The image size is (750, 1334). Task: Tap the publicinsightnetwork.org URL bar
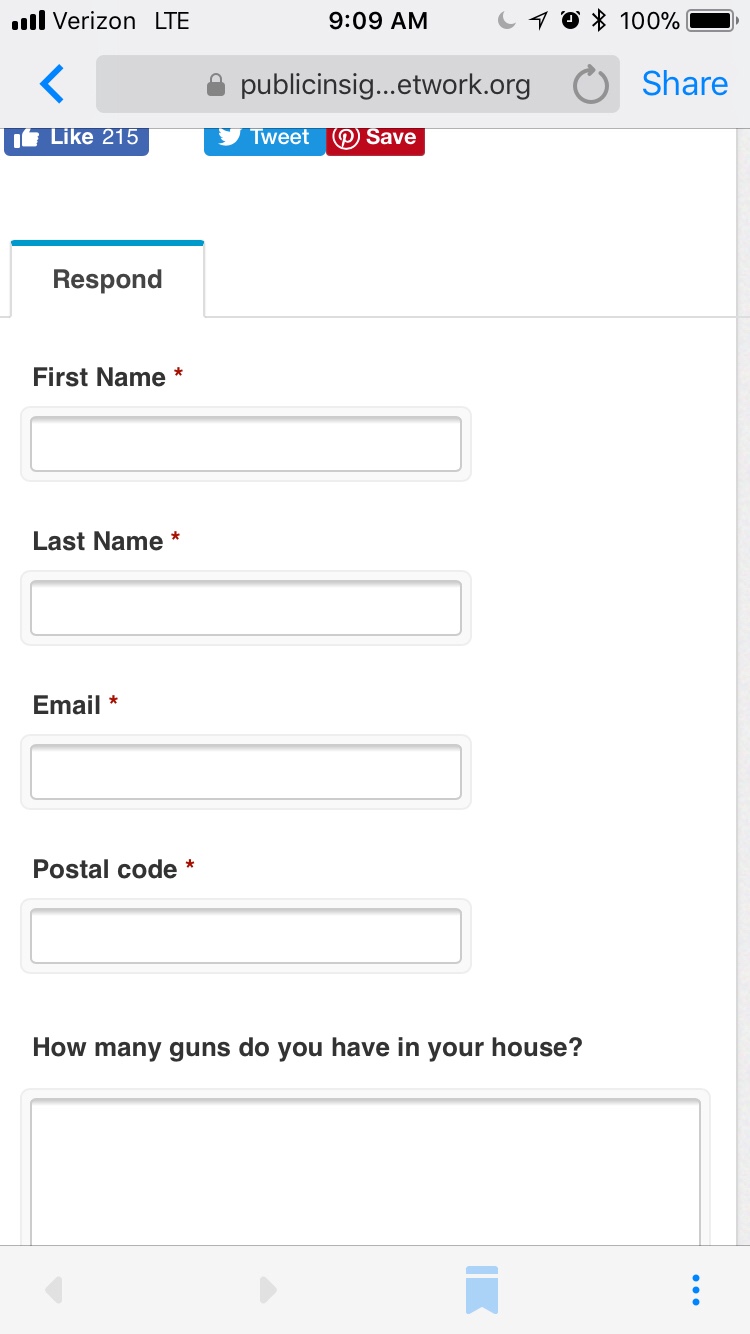[385, 85]
